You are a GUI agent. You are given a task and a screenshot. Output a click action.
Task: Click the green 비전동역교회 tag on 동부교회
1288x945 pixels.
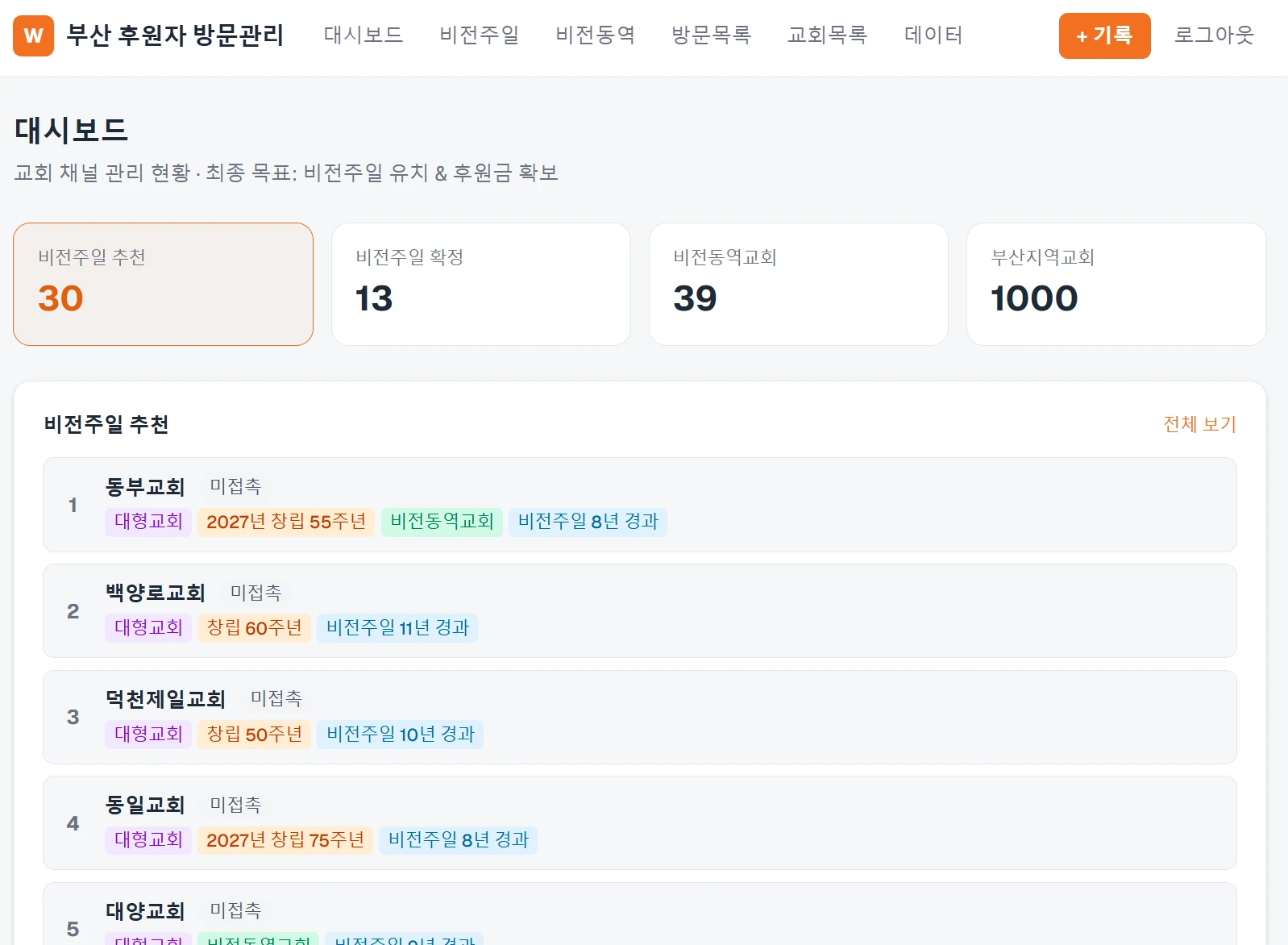point(442,522)
